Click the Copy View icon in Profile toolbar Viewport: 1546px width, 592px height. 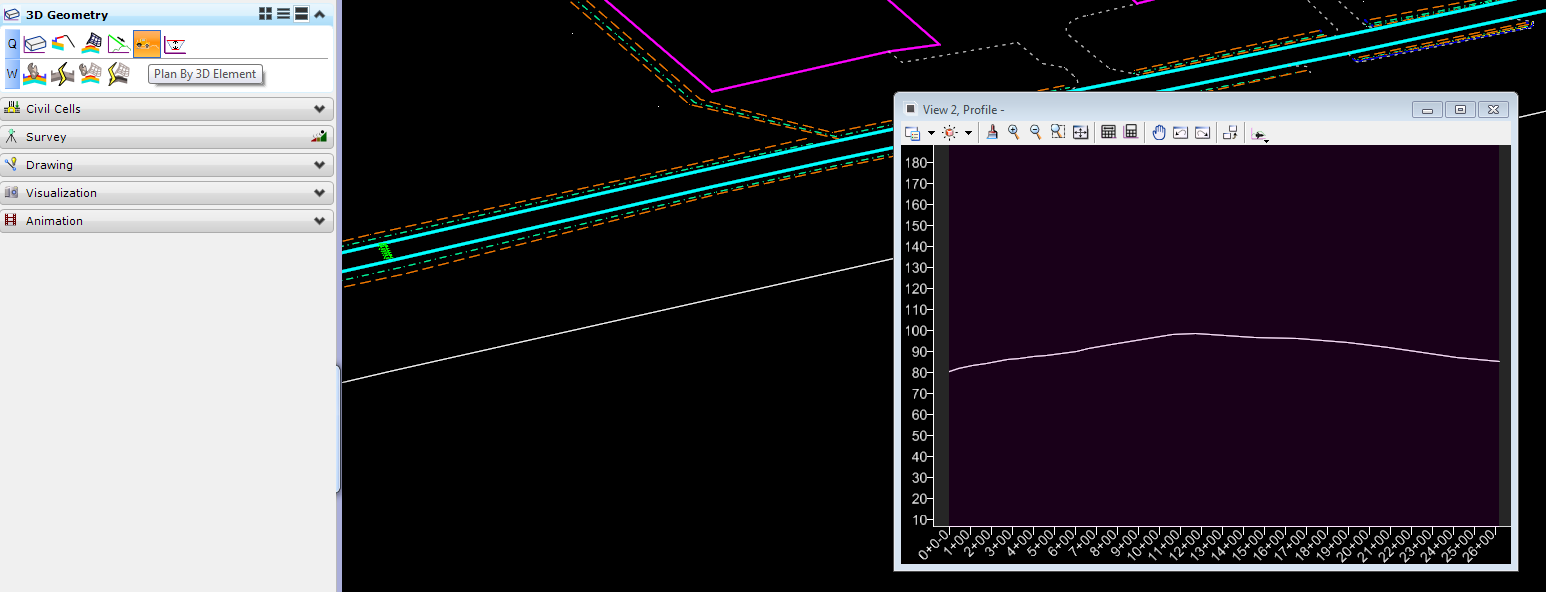click(1231, 132)
